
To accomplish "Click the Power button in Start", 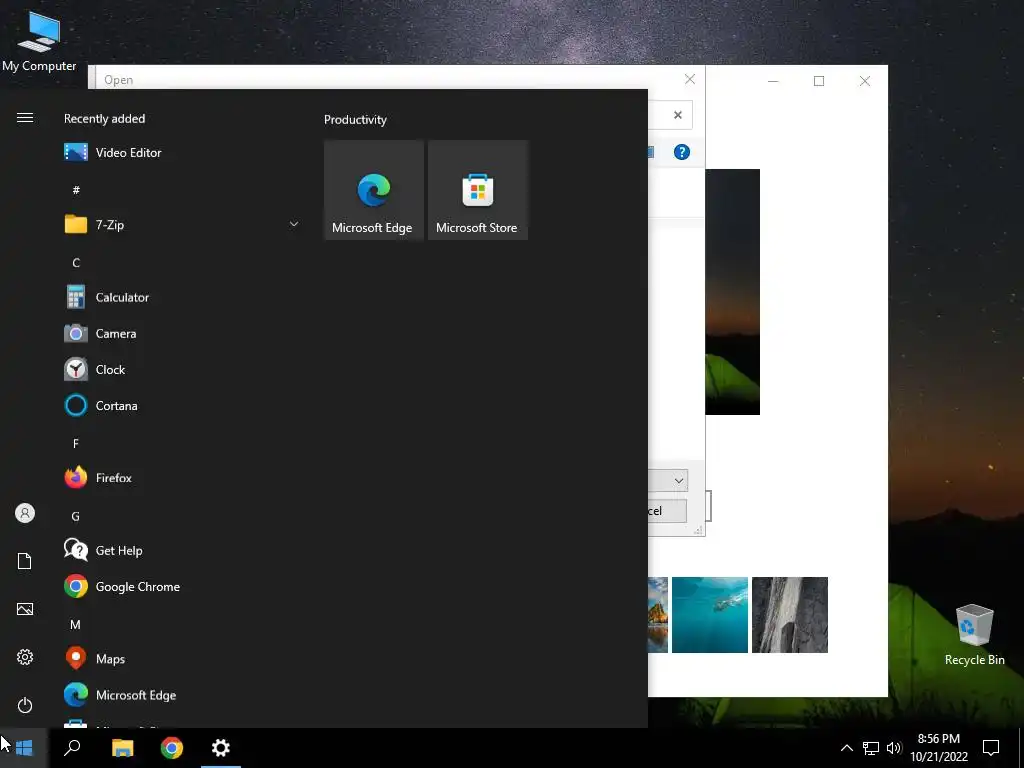I will [x=25, y=705].
